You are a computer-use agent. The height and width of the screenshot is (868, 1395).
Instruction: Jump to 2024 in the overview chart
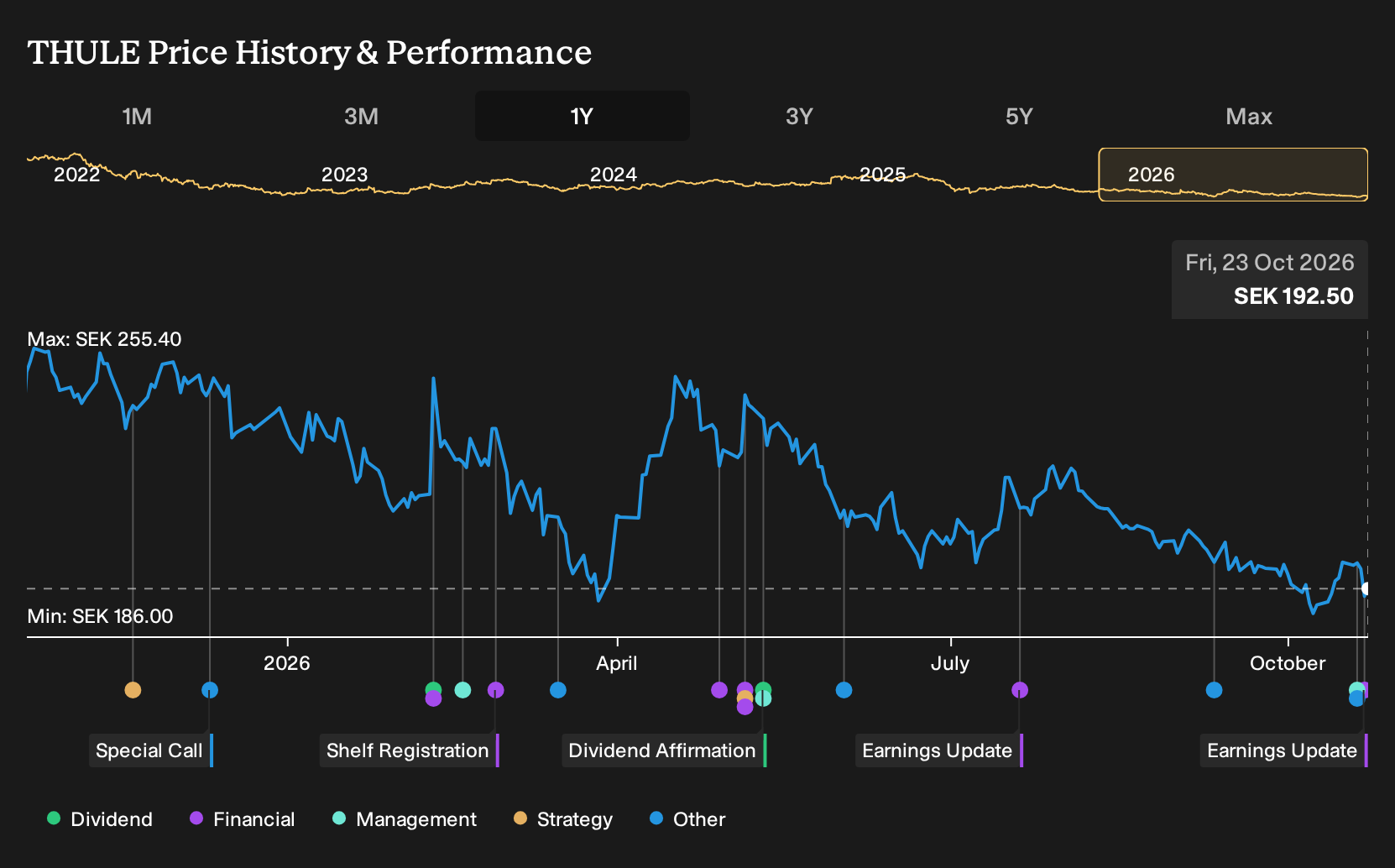(x=614, y=175)
